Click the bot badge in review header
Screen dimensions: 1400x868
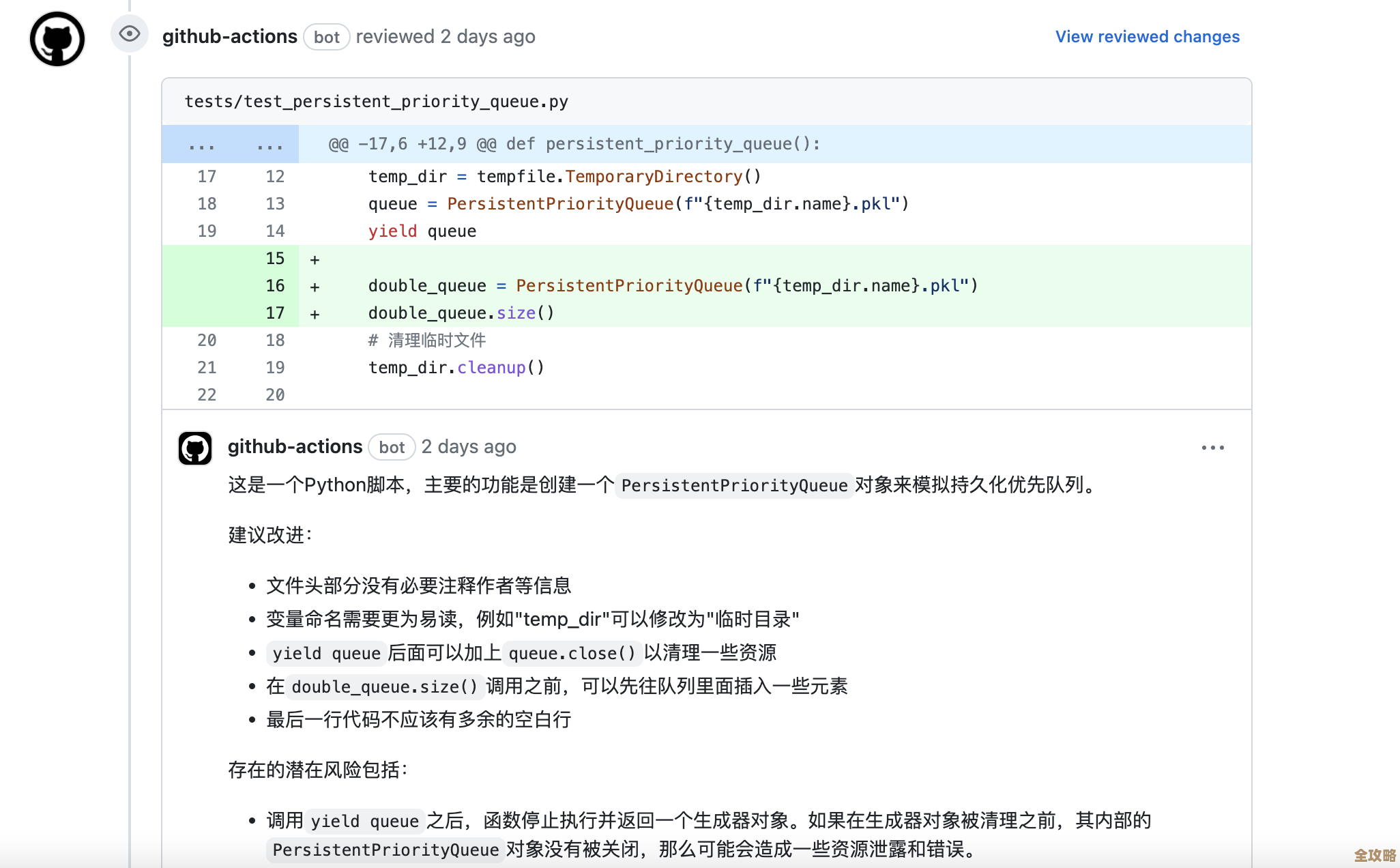coord(326,38)
